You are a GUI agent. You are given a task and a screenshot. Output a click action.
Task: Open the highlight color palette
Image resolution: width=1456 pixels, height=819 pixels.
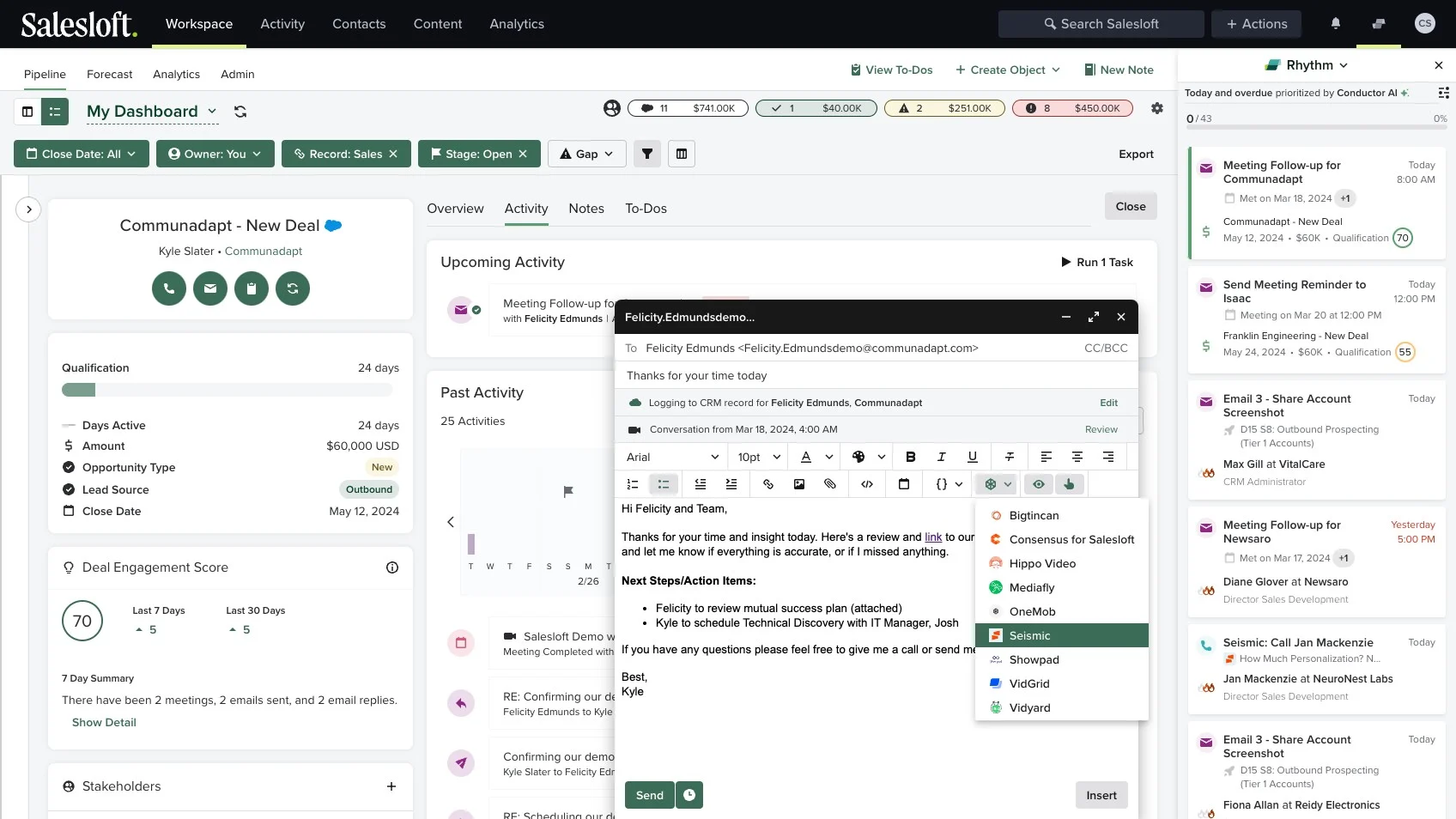click(868, 457)
